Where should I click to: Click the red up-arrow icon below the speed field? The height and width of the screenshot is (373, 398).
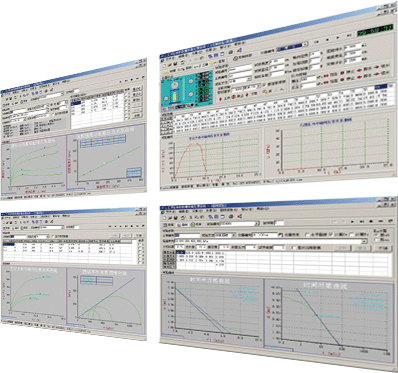tap(221, 98)
